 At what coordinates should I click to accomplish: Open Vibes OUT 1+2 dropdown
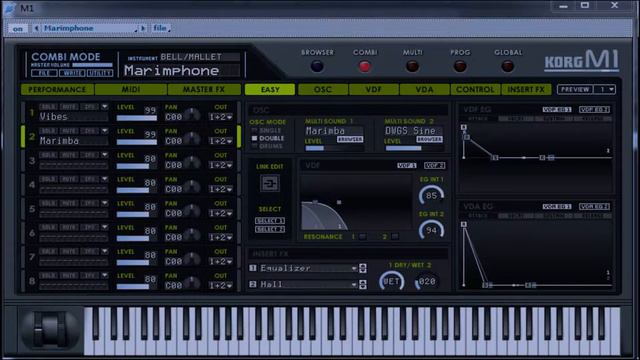220,117
